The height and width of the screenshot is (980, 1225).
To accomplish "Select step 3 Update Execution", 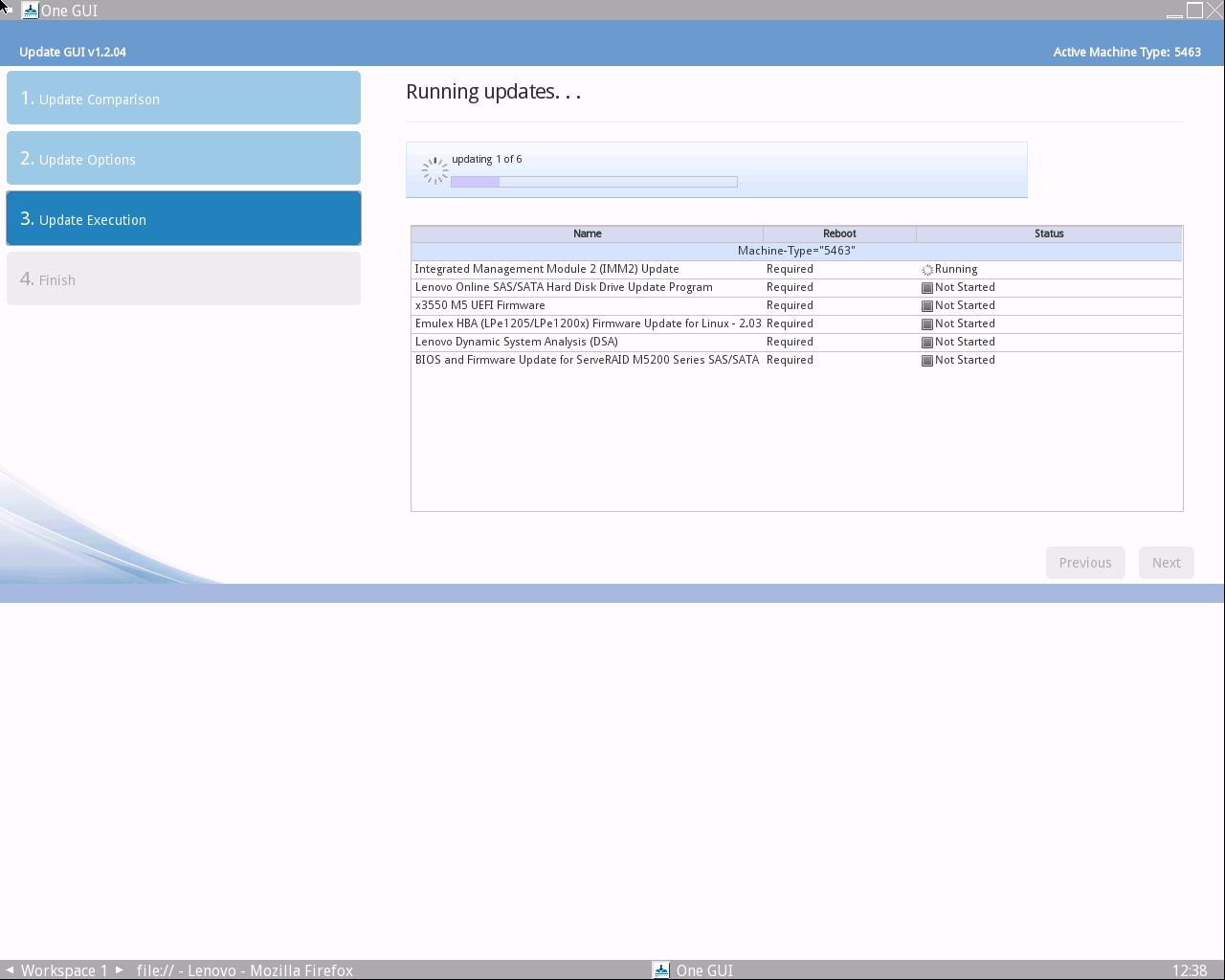I will coord(184,218).
